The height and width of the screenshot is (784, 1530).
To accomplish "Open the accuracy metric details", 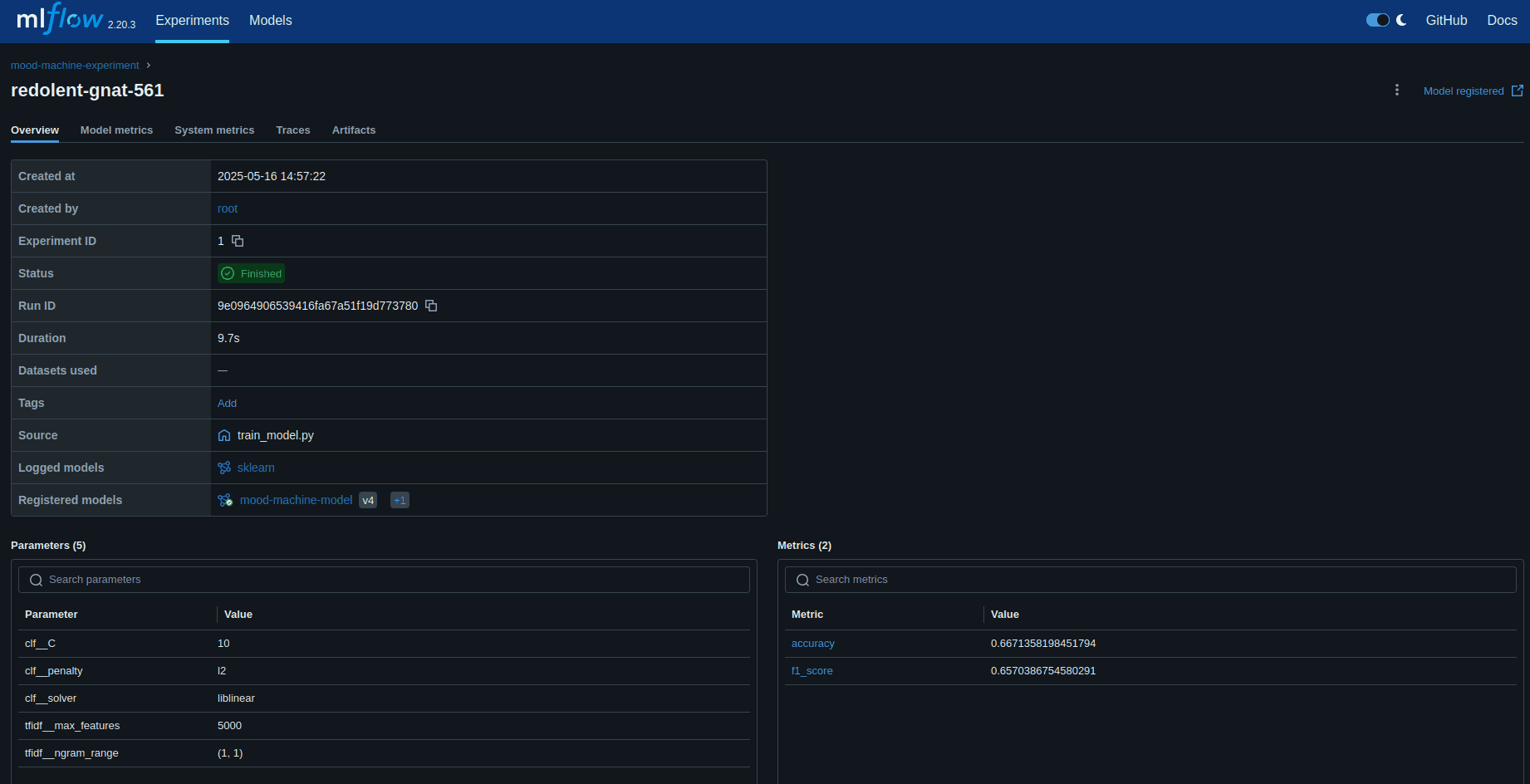I will pyautogui.click(x=812, y=643).
